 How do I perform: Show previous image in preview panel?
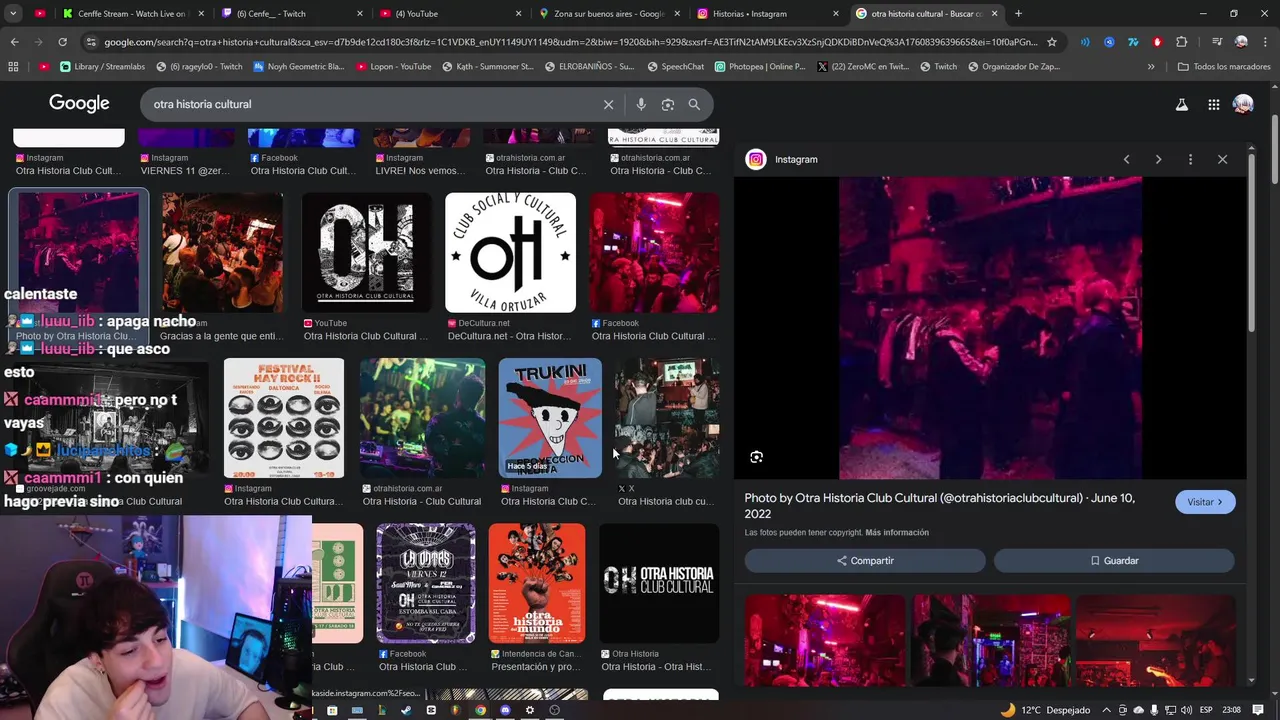[1127, 159]
